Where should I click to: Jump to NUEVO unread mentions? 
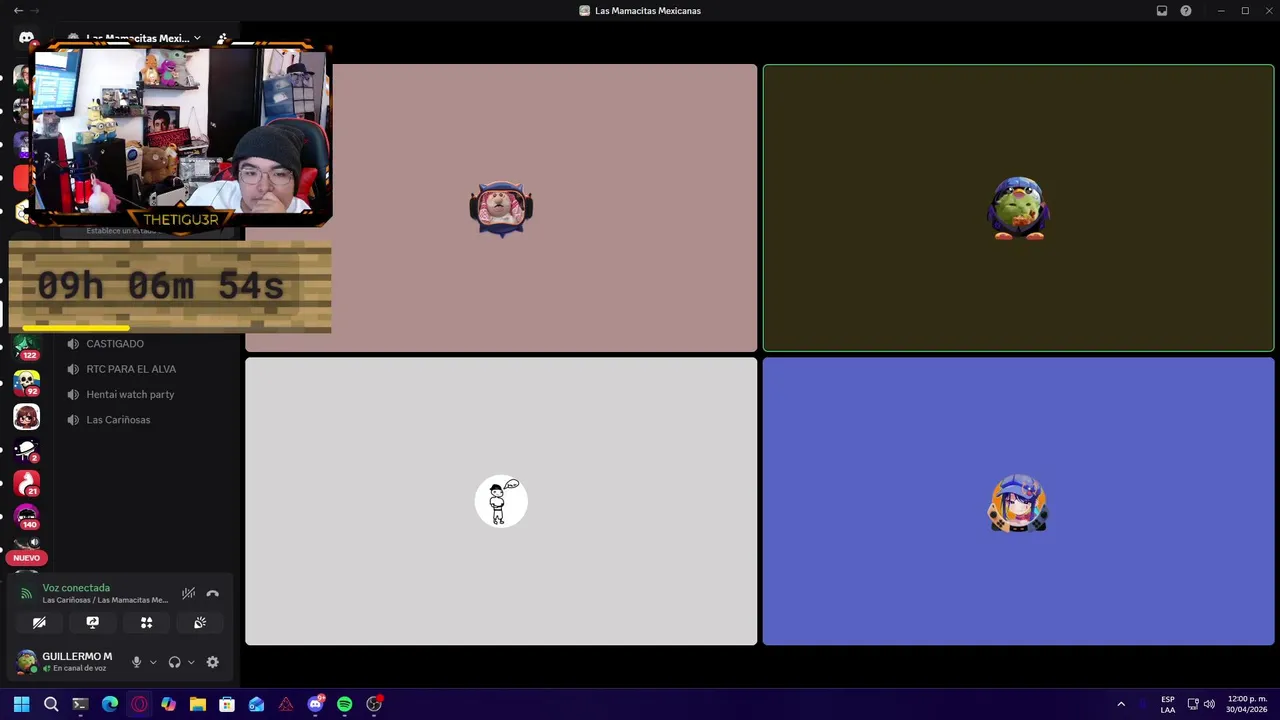coord(26,558)
